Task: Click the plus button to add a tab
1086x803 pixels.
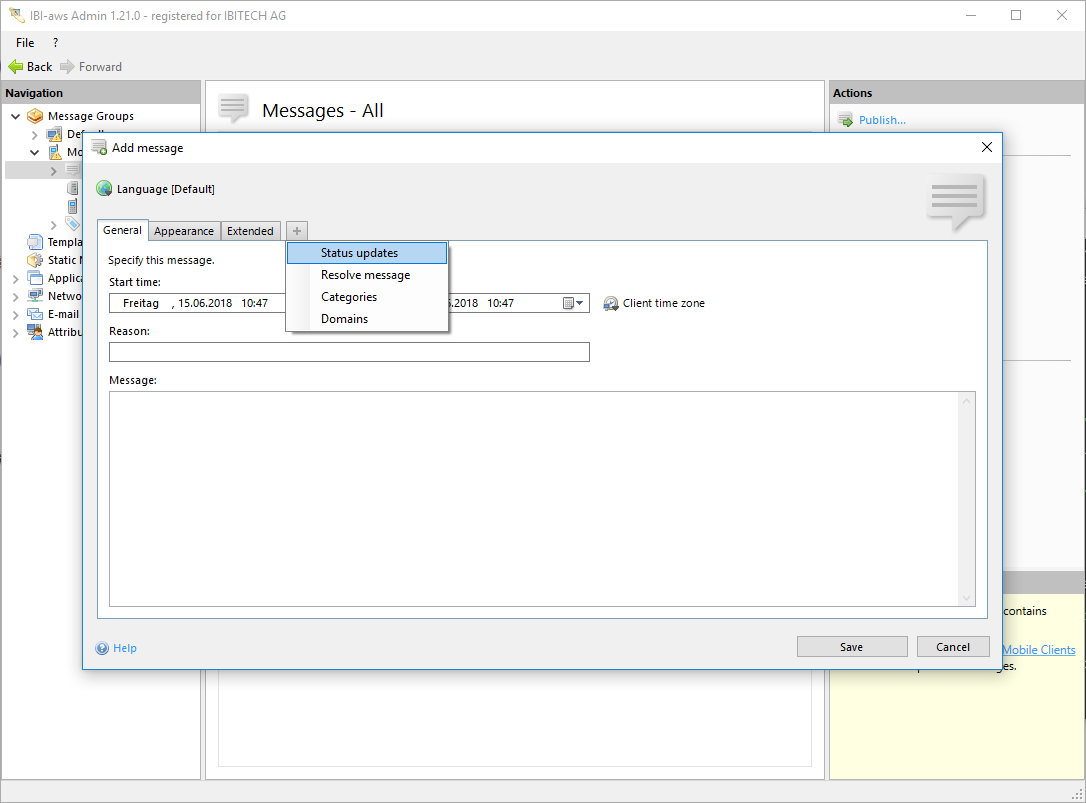Action: pyautogui.click(x=297, y=231)
